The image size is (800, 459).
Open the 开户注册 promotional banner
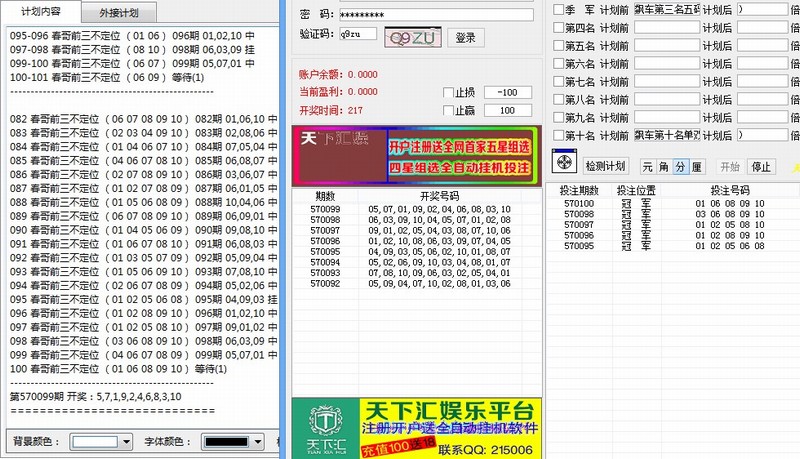(x=415, y=155)
